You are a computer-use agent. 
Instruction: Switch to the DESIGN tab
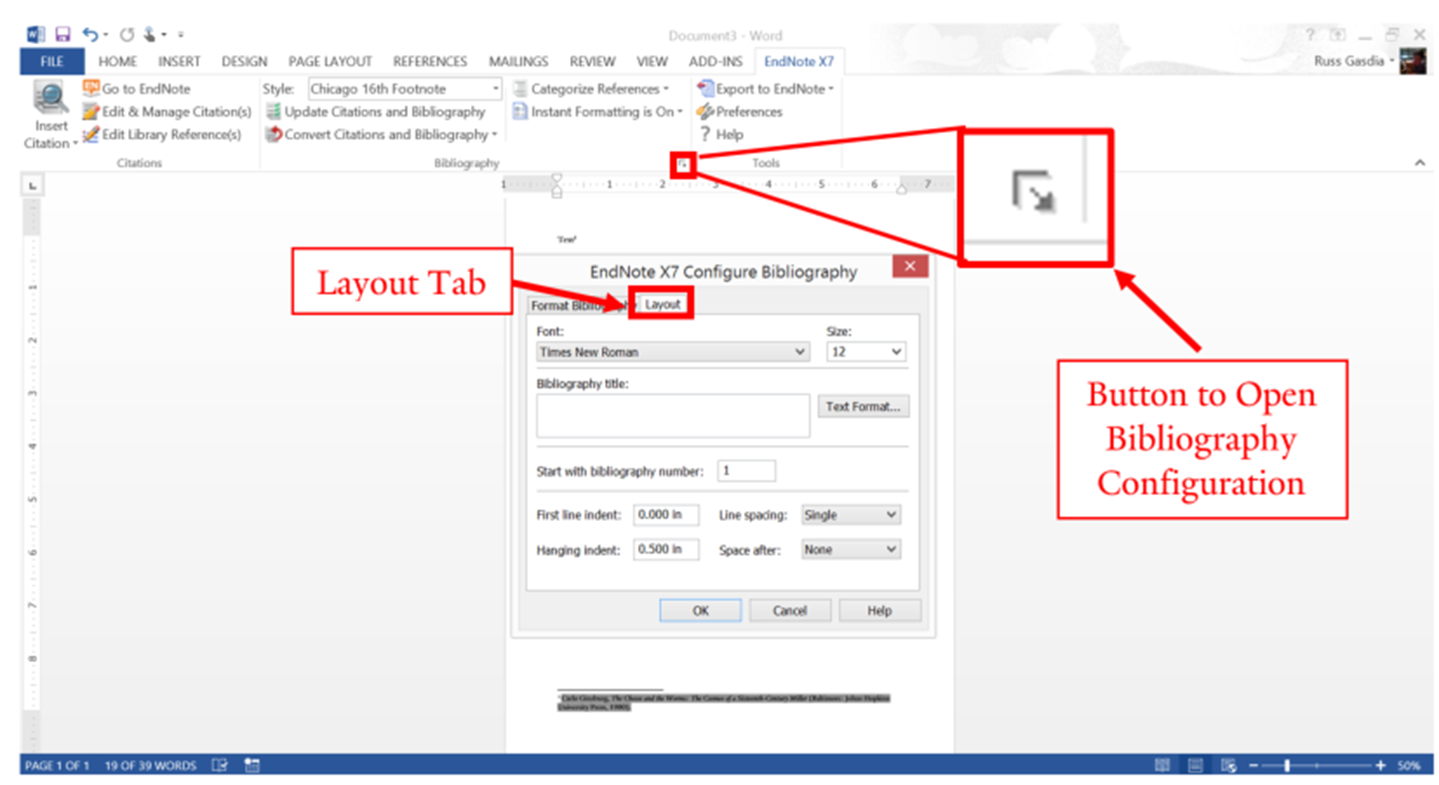[x=244, y=62]
